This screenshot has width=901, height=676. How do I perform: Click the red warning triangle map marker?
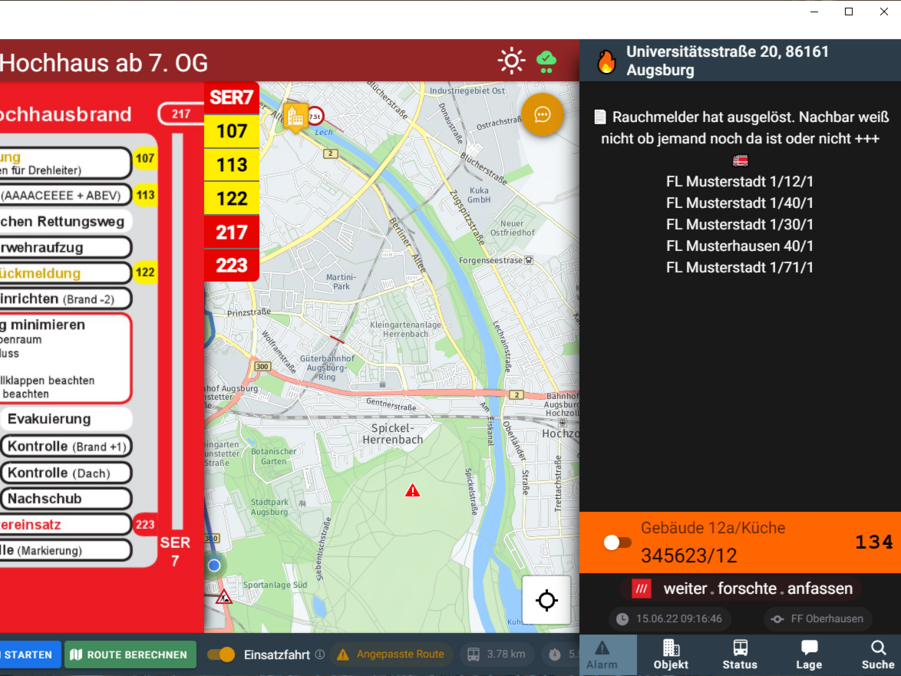click(412, 491)
